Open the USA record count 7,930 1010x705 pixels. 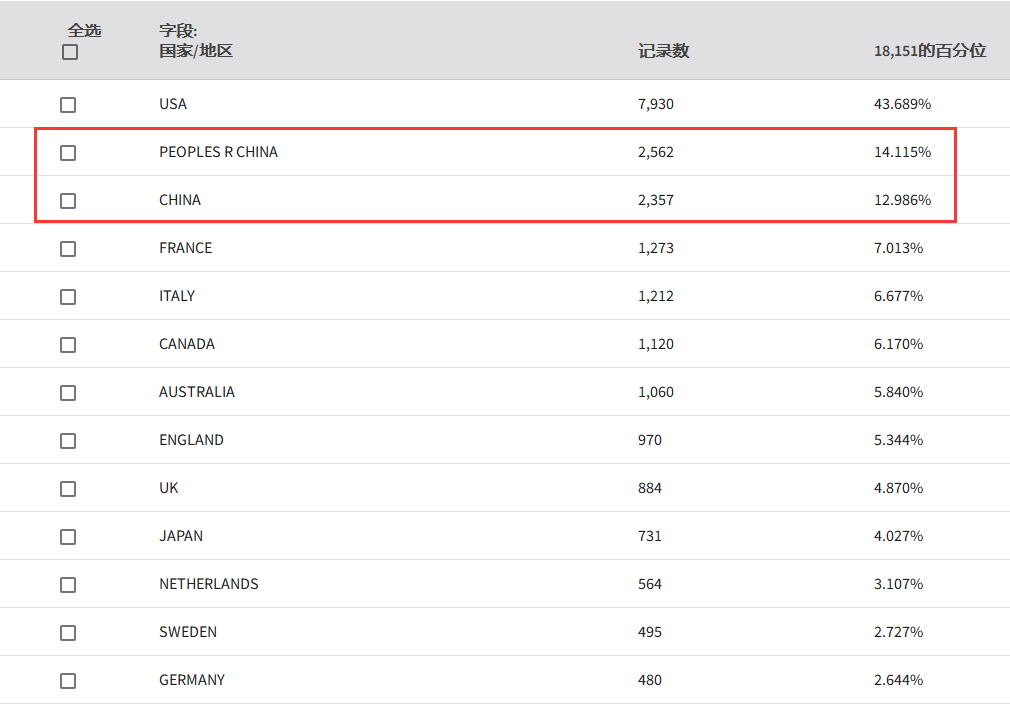click(x=655, y=104)
